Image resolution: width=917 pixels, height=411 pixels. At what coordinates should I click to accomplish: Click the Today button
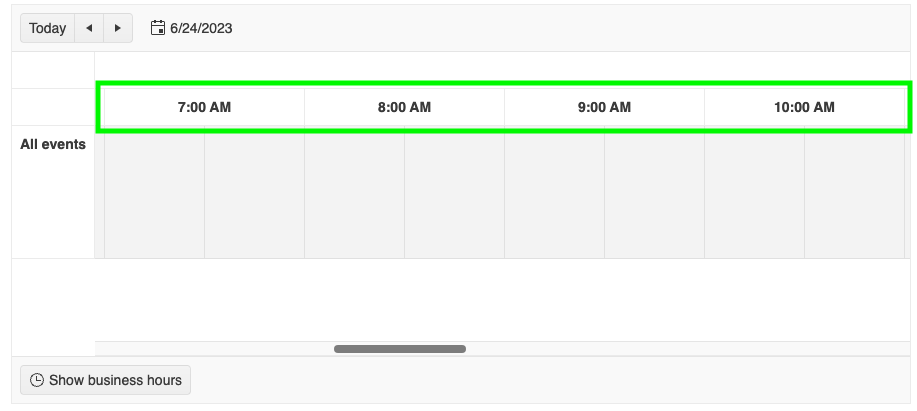(x=47, y=28)
